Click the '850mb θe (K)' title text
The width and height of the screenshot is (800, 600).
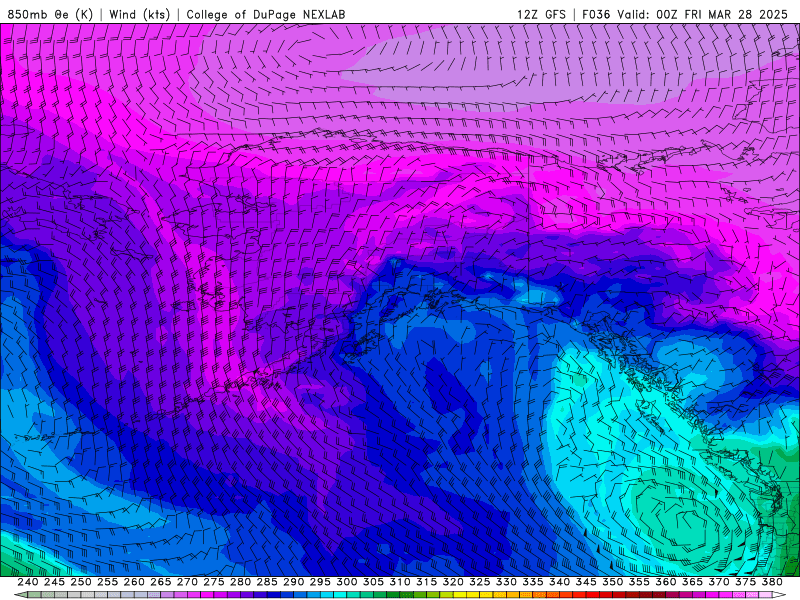coord(50,14)
